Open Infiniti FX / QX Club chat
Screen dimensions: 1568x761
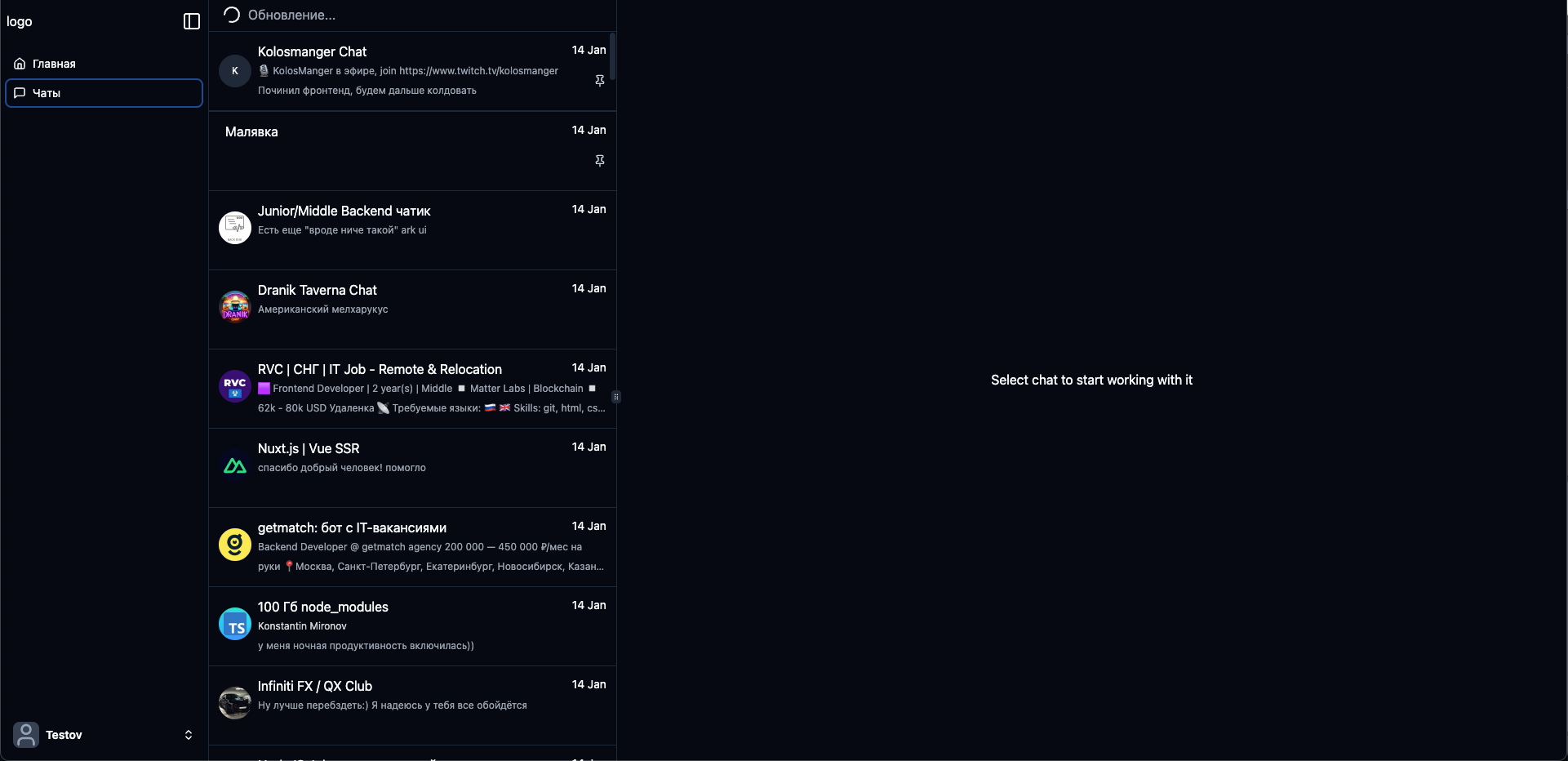[x=412, y=705]
